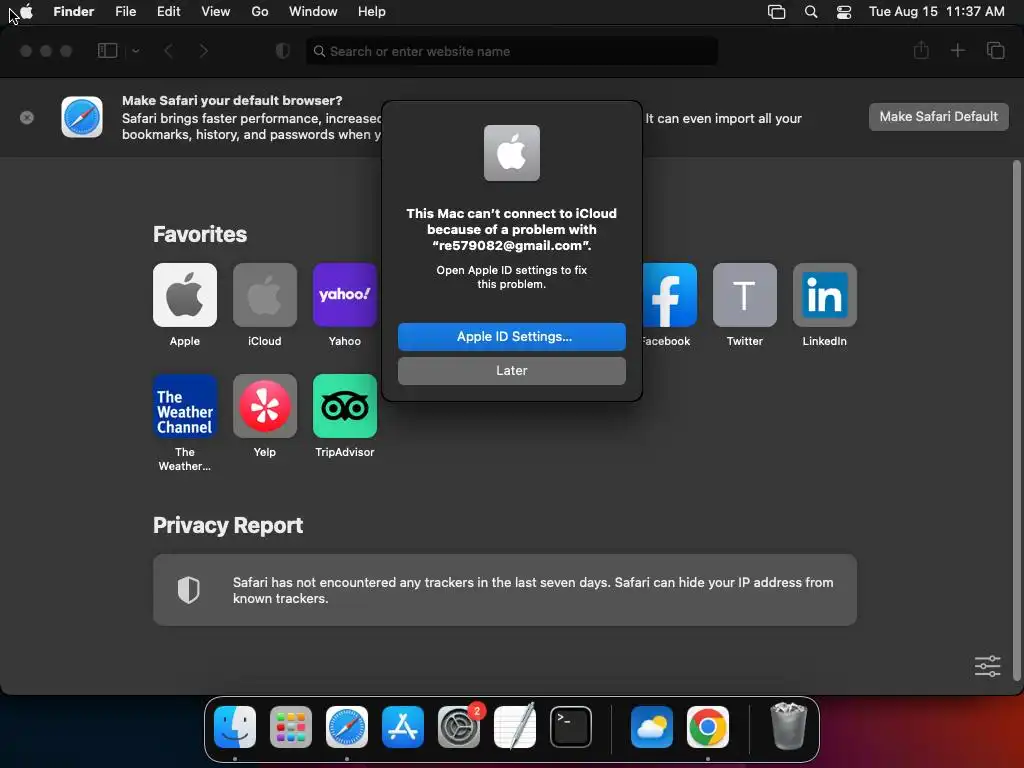Open Control Center in menu bar

tap(844, 12)
